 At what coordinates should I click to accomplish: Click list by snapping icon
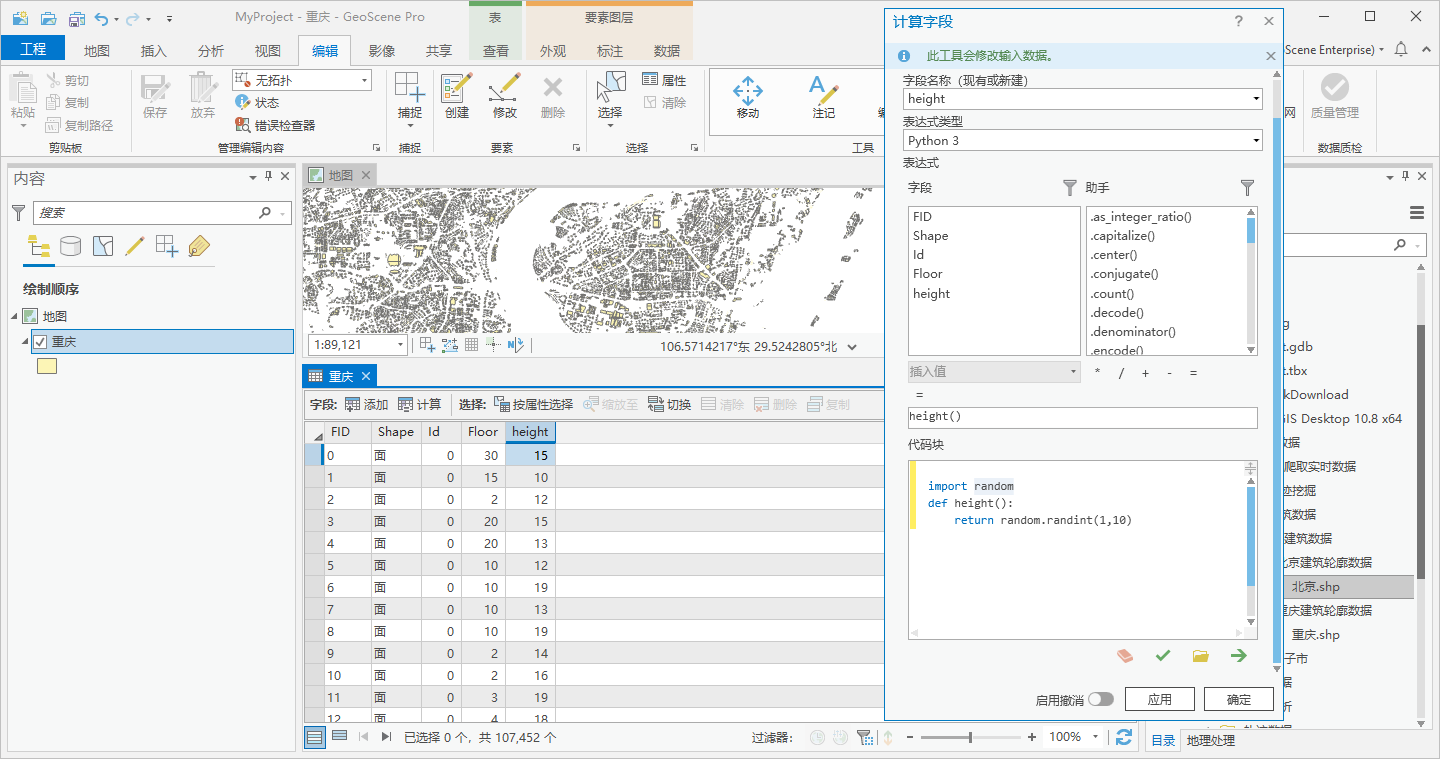click(x=167, y=246)
